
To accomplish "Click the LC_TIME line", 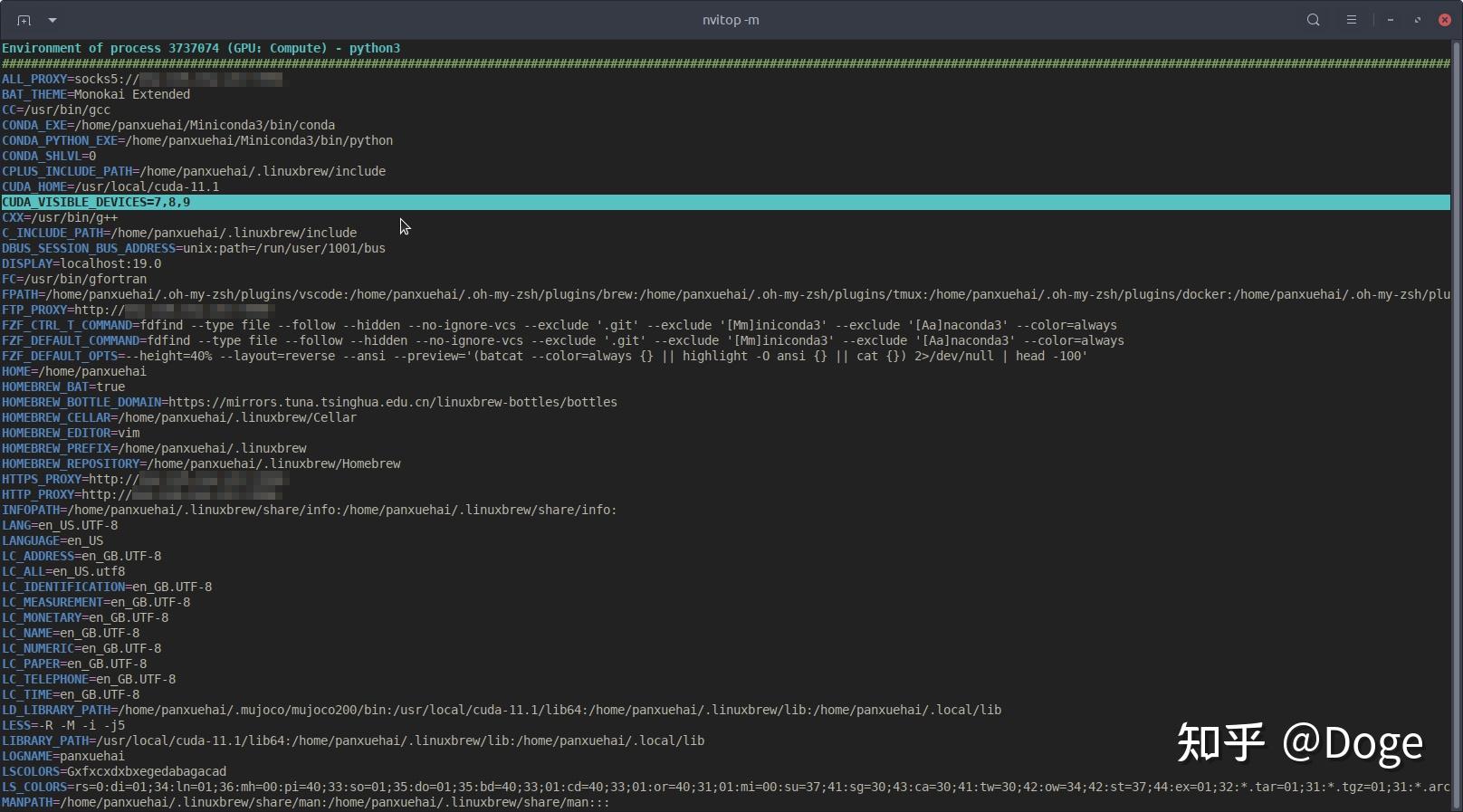I will pyautogui.click(x=71, y=694).
